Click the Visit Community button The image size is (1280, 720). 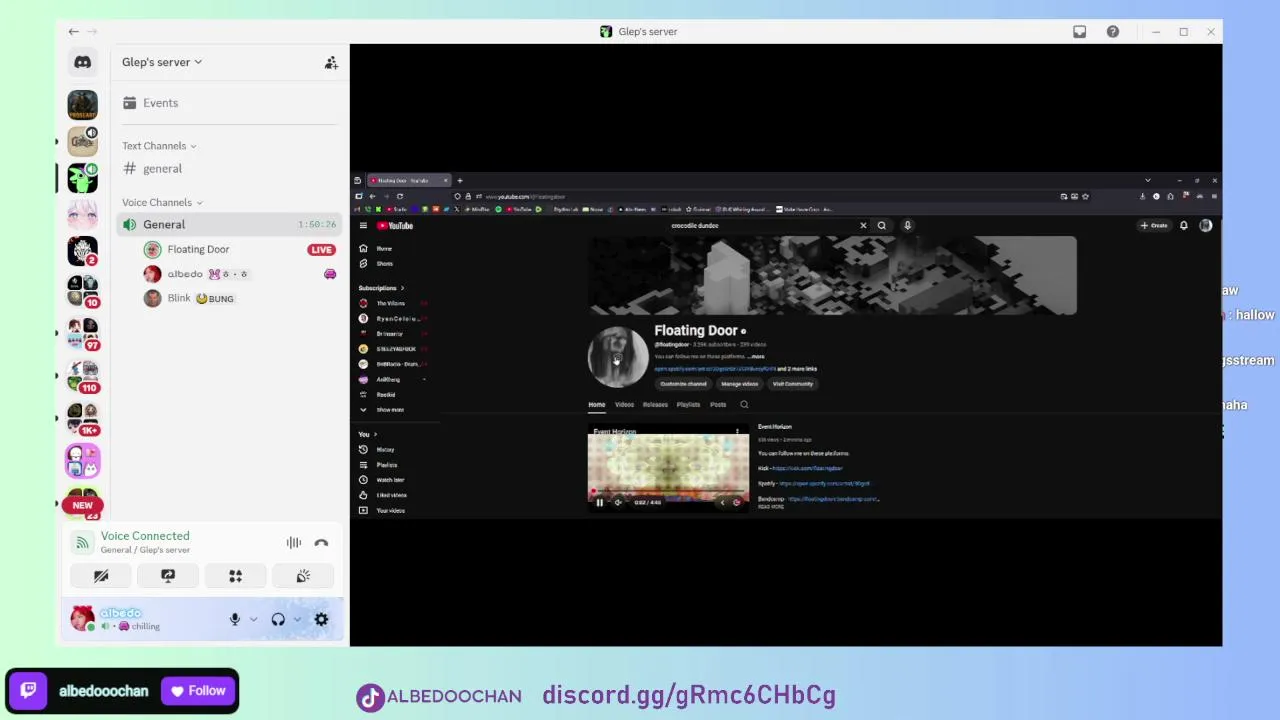tap(793, 384)
